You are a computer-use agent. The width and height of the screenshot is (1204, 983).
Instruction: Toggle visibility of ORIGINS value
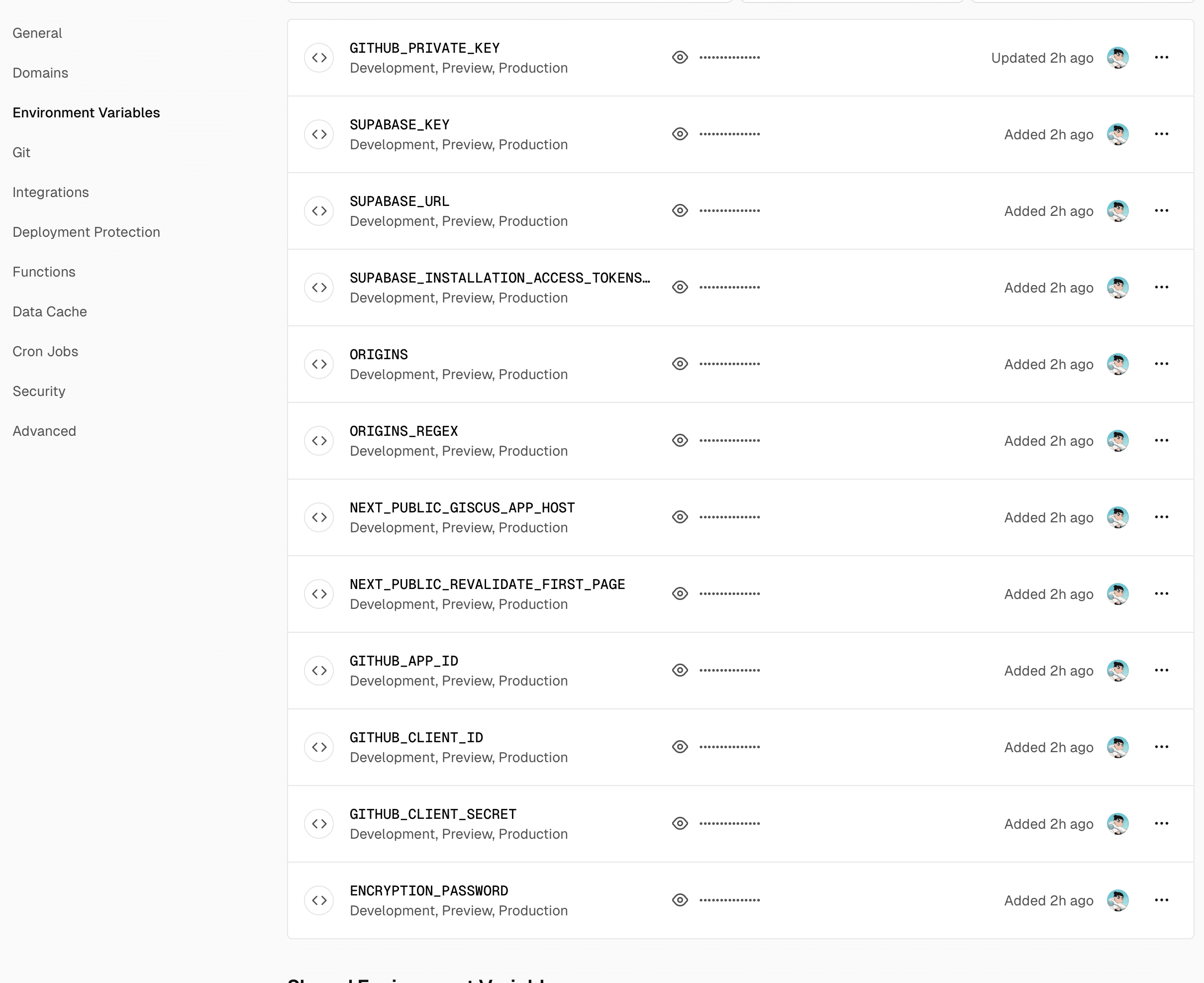pyautogui.click(x=680, y=364)
